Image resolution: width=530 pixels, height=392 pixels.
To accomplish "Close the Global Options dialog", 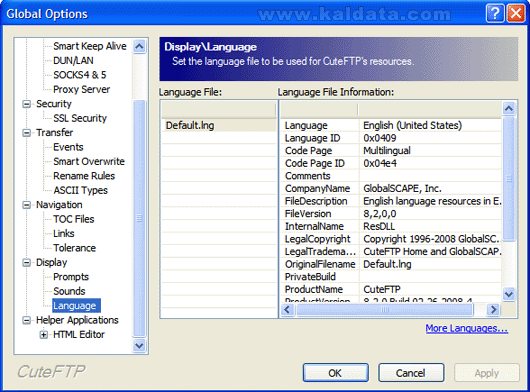I will (x=516, y=14).
